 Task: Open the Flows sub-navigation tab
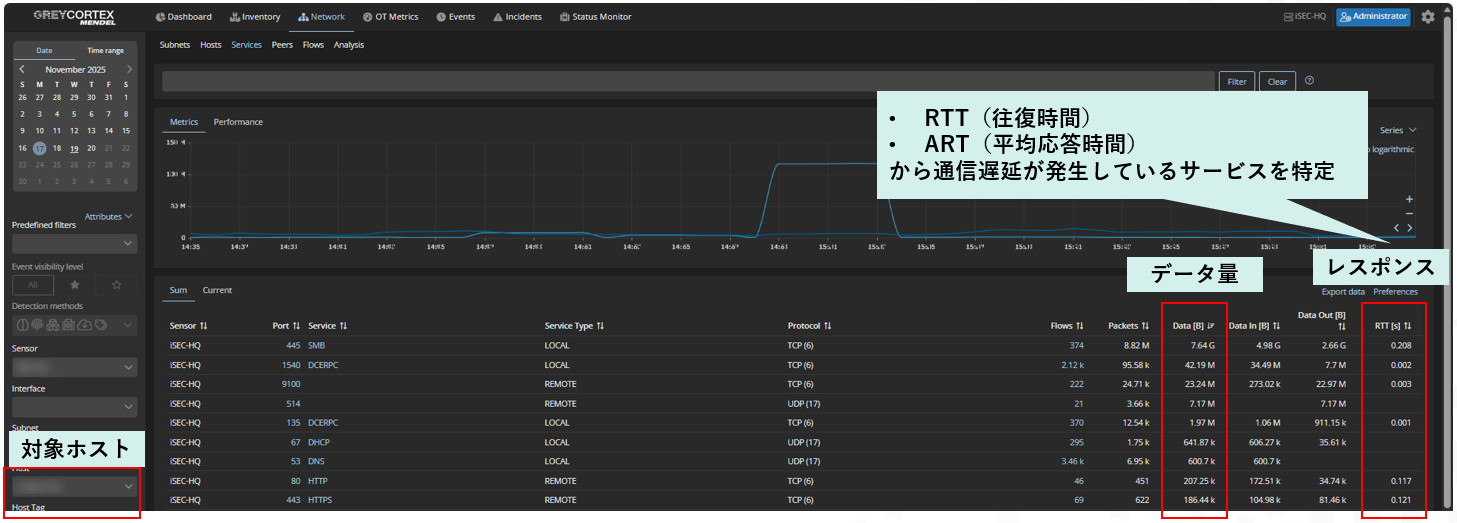coord(313,45)
